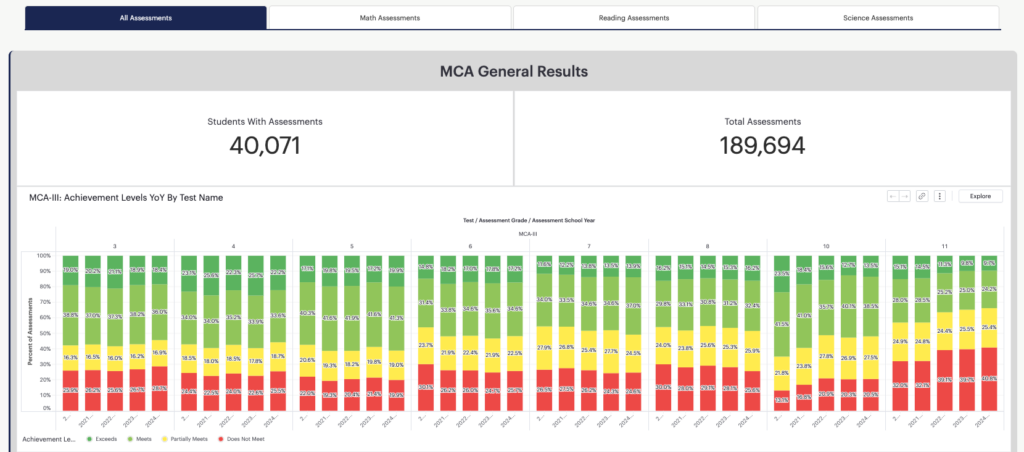The width and height of the screenshot is (1024, 452).
Task: Switch to the Reading Assessments tab
Action: coord(633,18)
